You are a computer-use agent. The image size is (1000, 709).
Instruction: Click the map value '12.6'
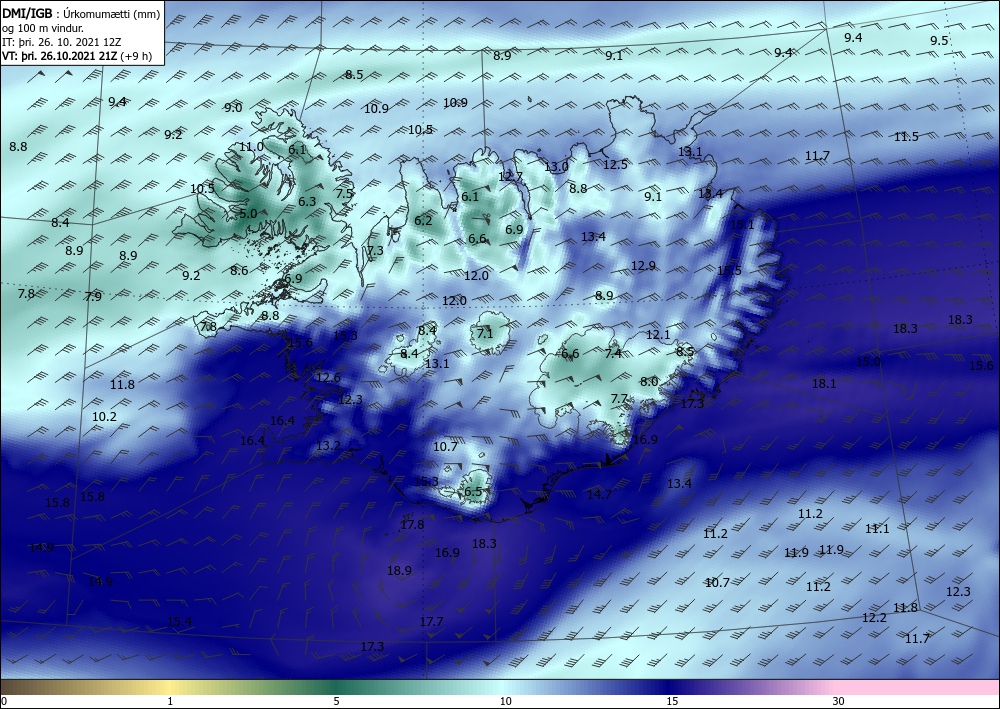click(x=328, y=377)
